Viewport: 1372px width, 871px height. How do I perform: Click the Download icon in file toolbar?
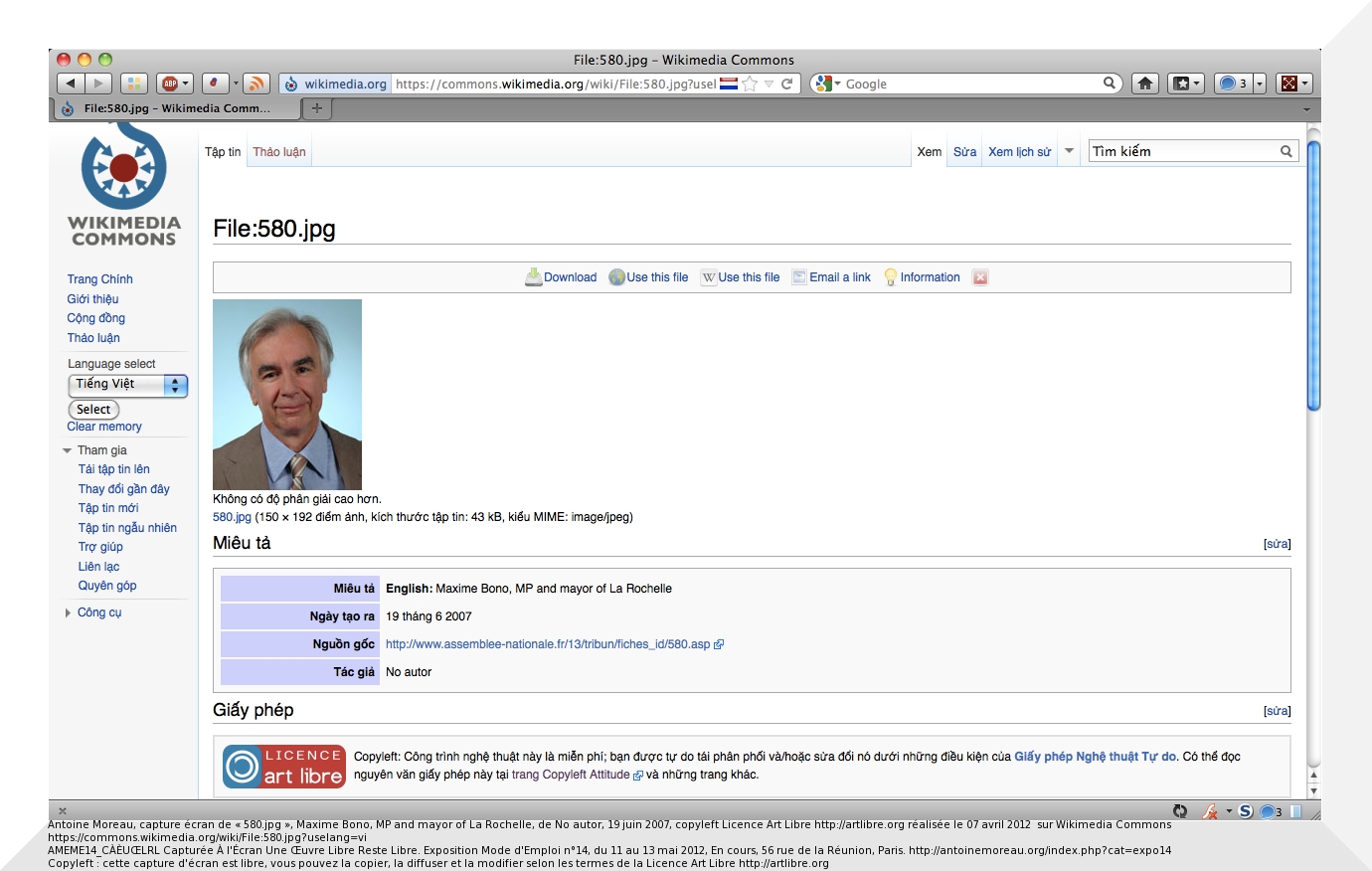click(534, 277)
